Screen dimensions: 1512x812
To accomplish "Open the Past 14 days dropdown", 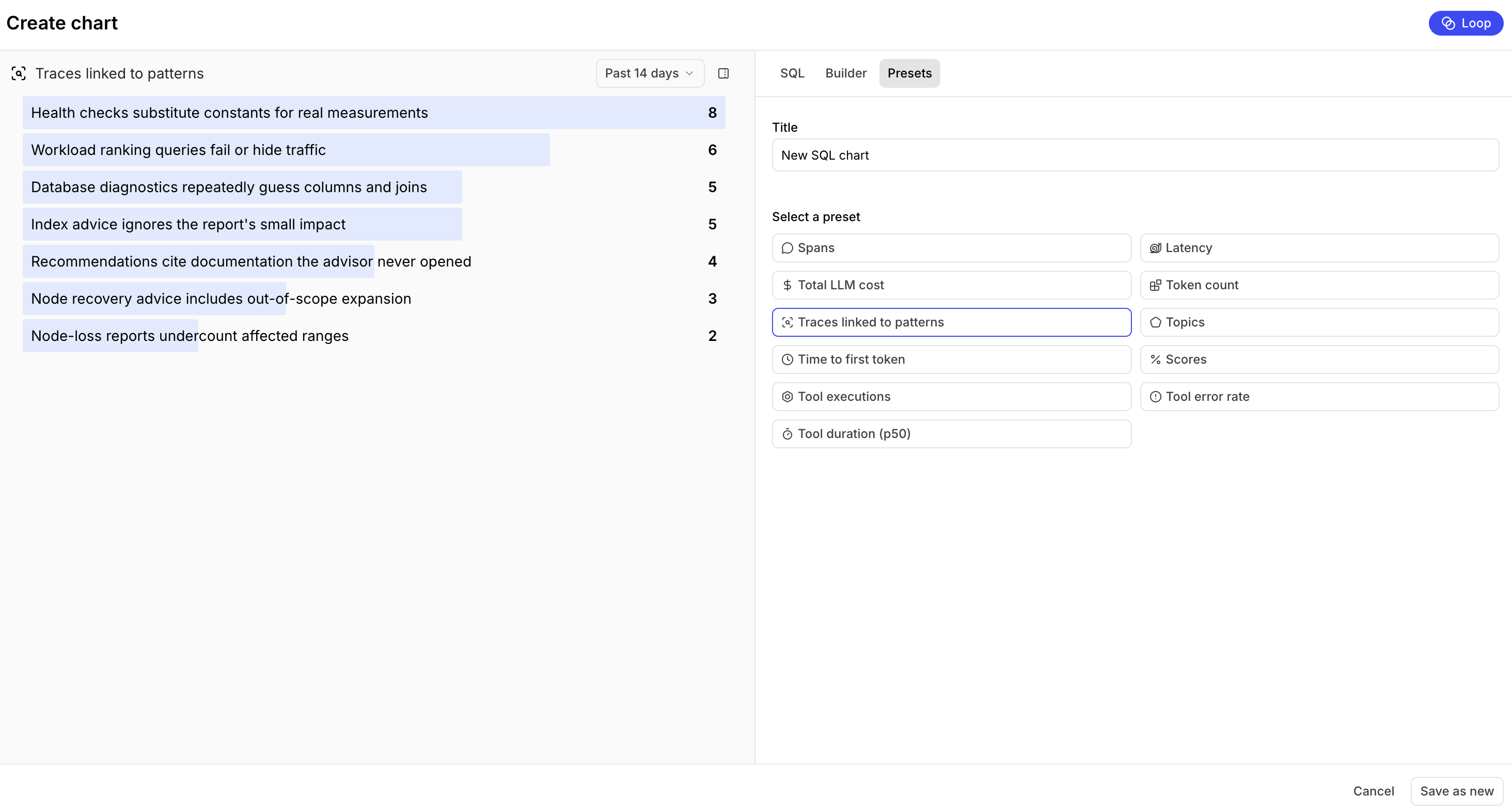I will point(649,73).
